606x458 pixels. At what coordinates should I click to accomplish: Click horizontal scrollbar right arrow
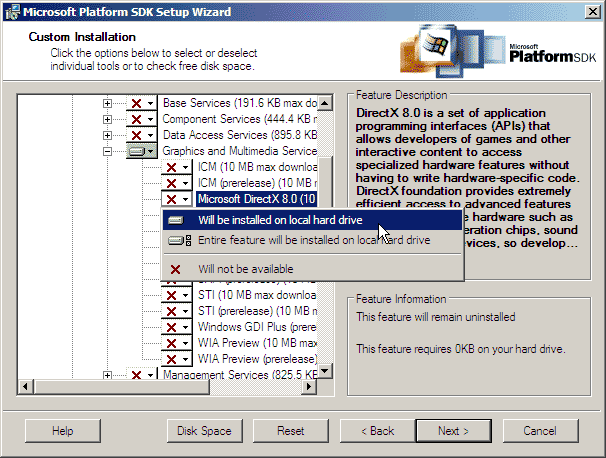[309, 386]
